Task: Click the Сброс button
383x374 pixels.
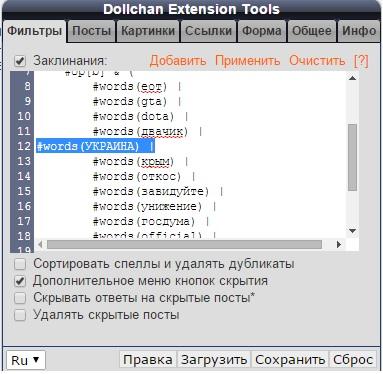Action: click(353, 360)
